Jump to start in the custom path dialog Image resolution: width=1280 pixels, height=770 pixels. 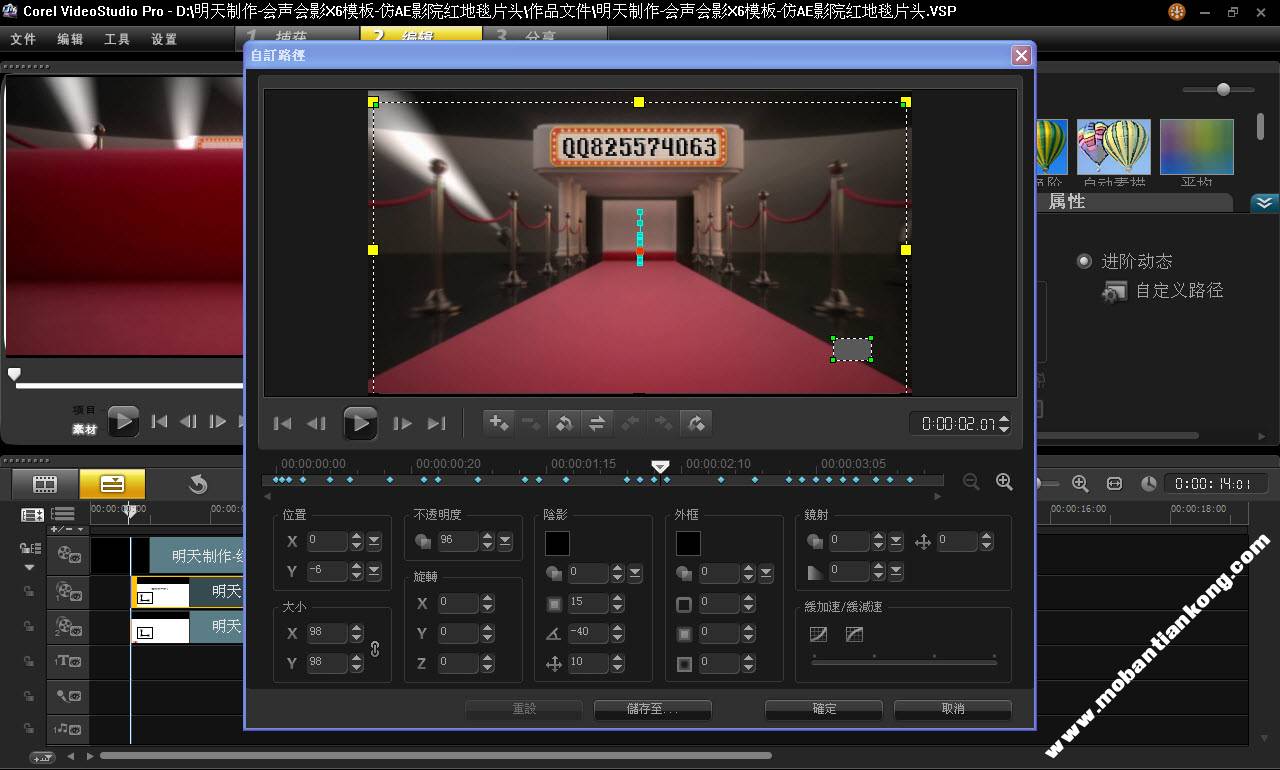pos(283,423)
